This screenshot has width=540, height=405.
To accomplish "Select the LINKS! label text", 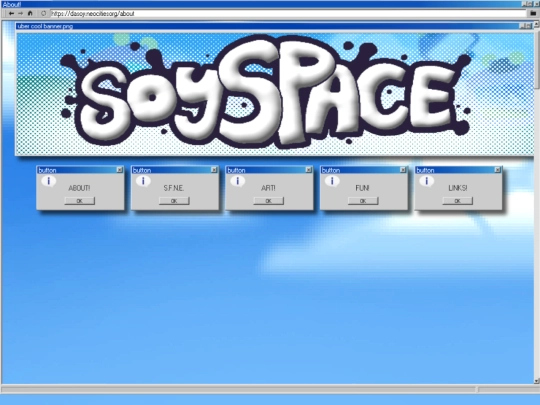I will tap(458, 188).
